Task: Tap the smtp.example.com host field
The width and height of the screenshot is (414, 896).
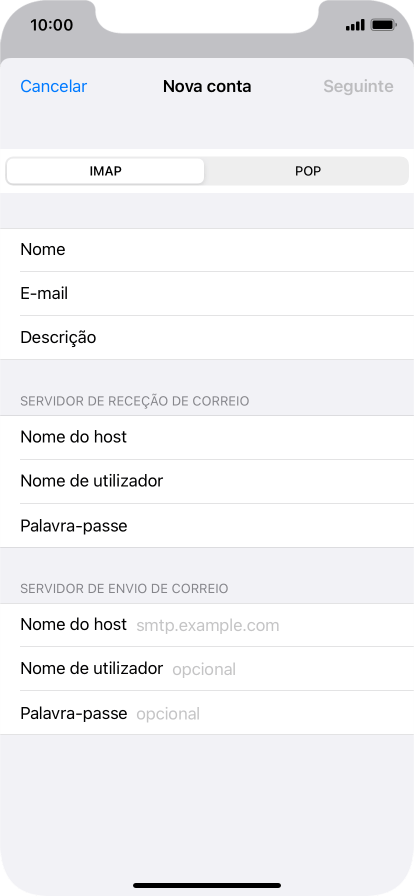Action: [207, 625]
